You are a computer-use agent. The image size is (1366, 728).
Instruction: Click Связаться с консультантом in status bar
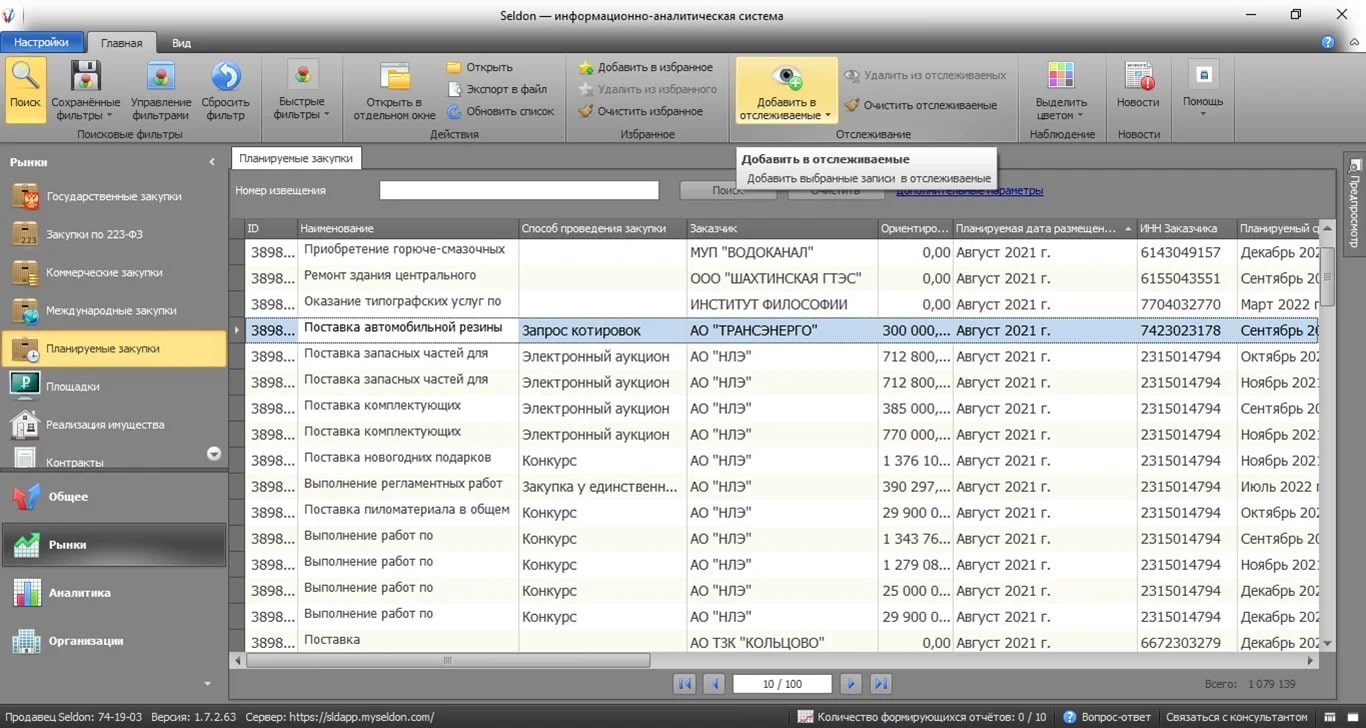[1235, 717]
